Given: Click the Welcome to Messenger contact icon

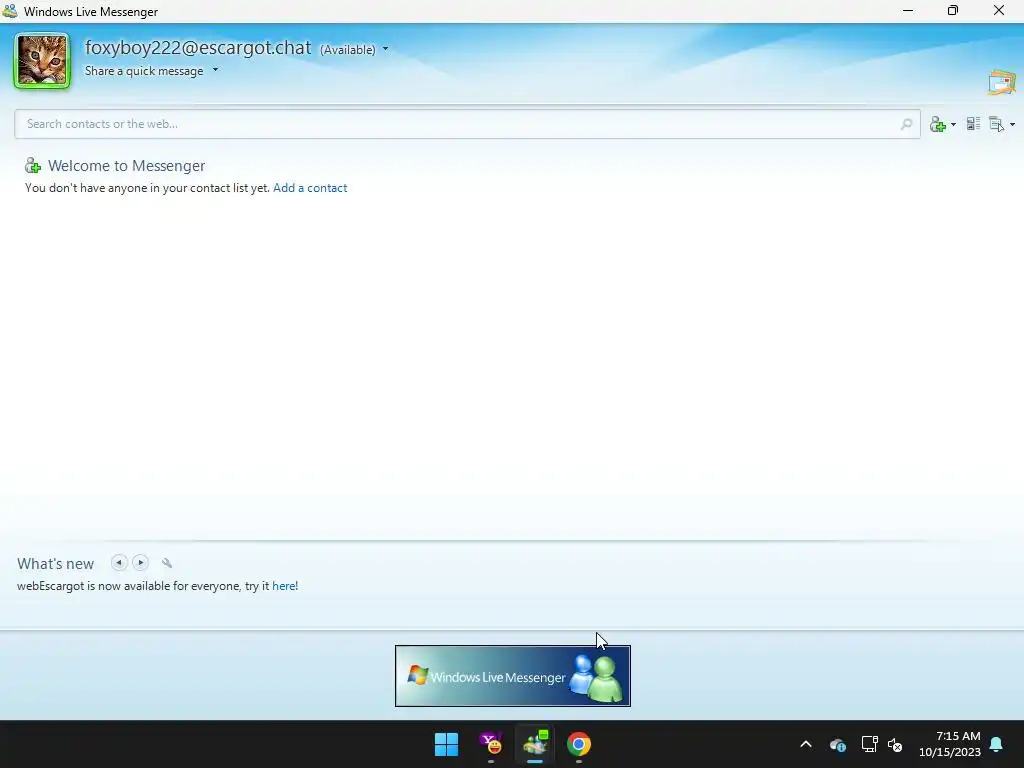Looking at the screenshot, I should click(x=33, y=166).
